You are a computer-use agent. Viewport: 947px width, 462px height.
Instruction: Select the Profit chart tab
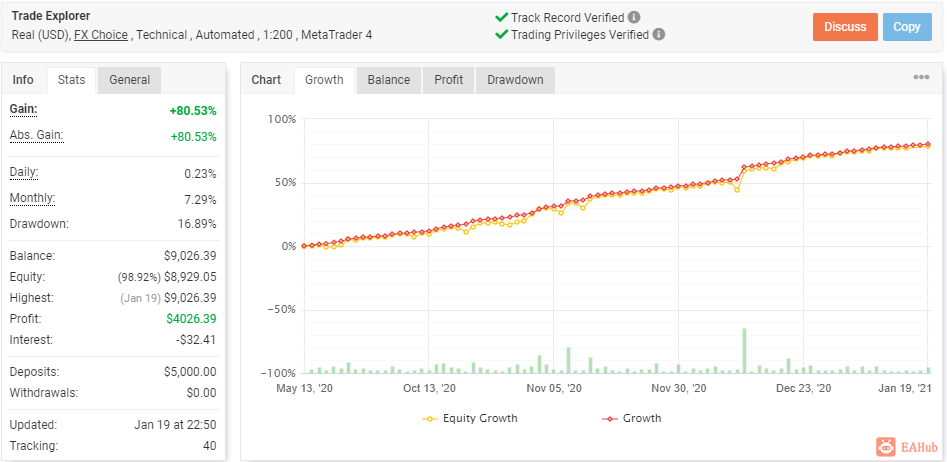pos(449,80)
